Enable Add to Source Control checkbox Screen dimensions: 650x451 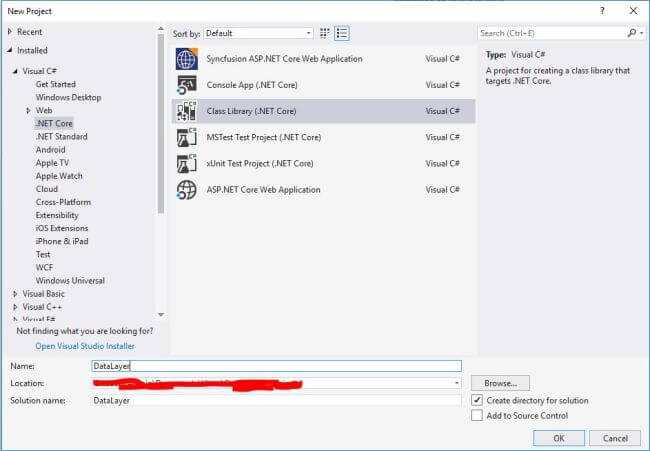pyautogui.click(x=477, y=415)
